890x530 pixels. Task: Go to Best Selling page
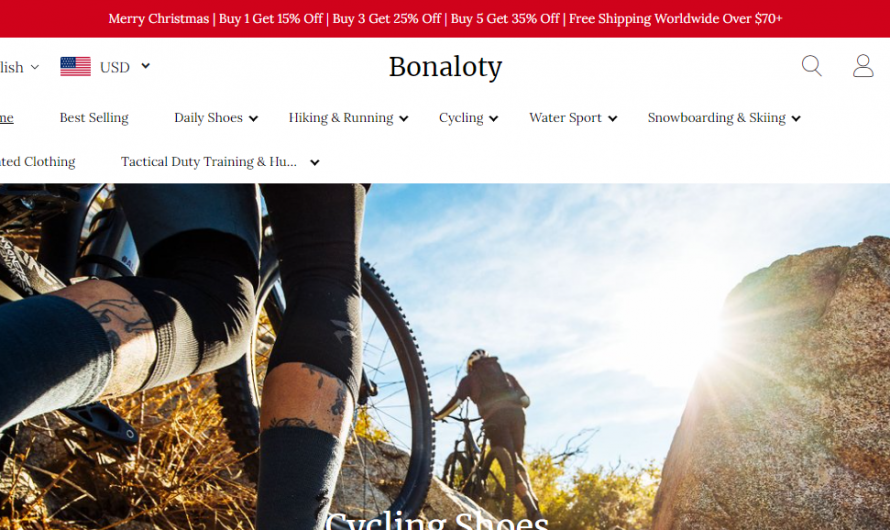(94, 117)
